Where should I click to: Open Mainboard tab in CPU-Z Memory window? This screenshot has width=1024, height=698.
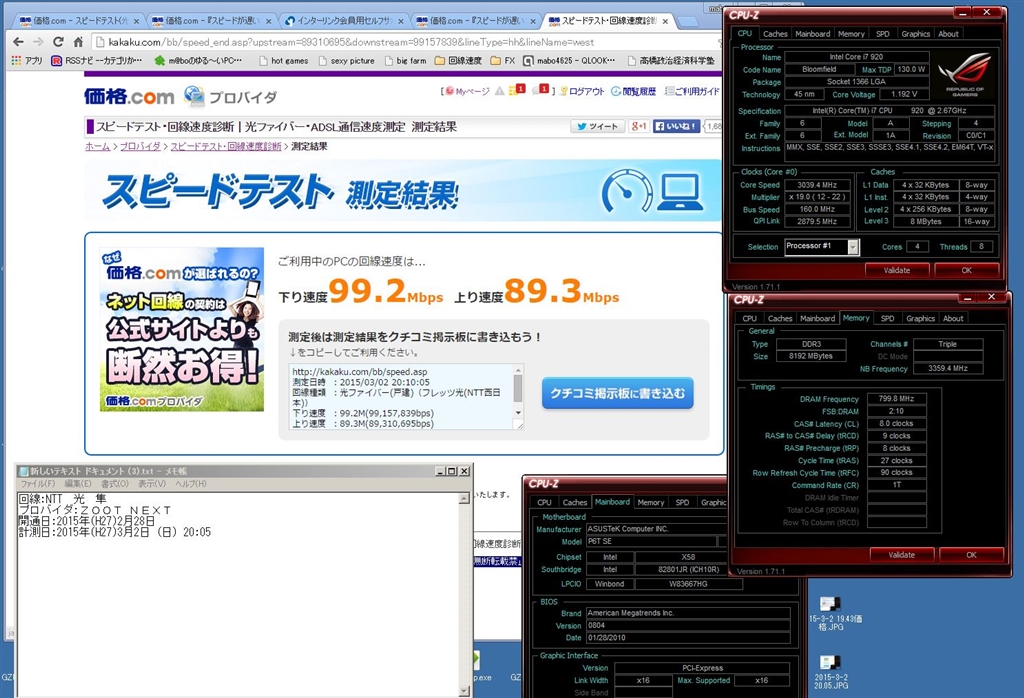[817, 319]
